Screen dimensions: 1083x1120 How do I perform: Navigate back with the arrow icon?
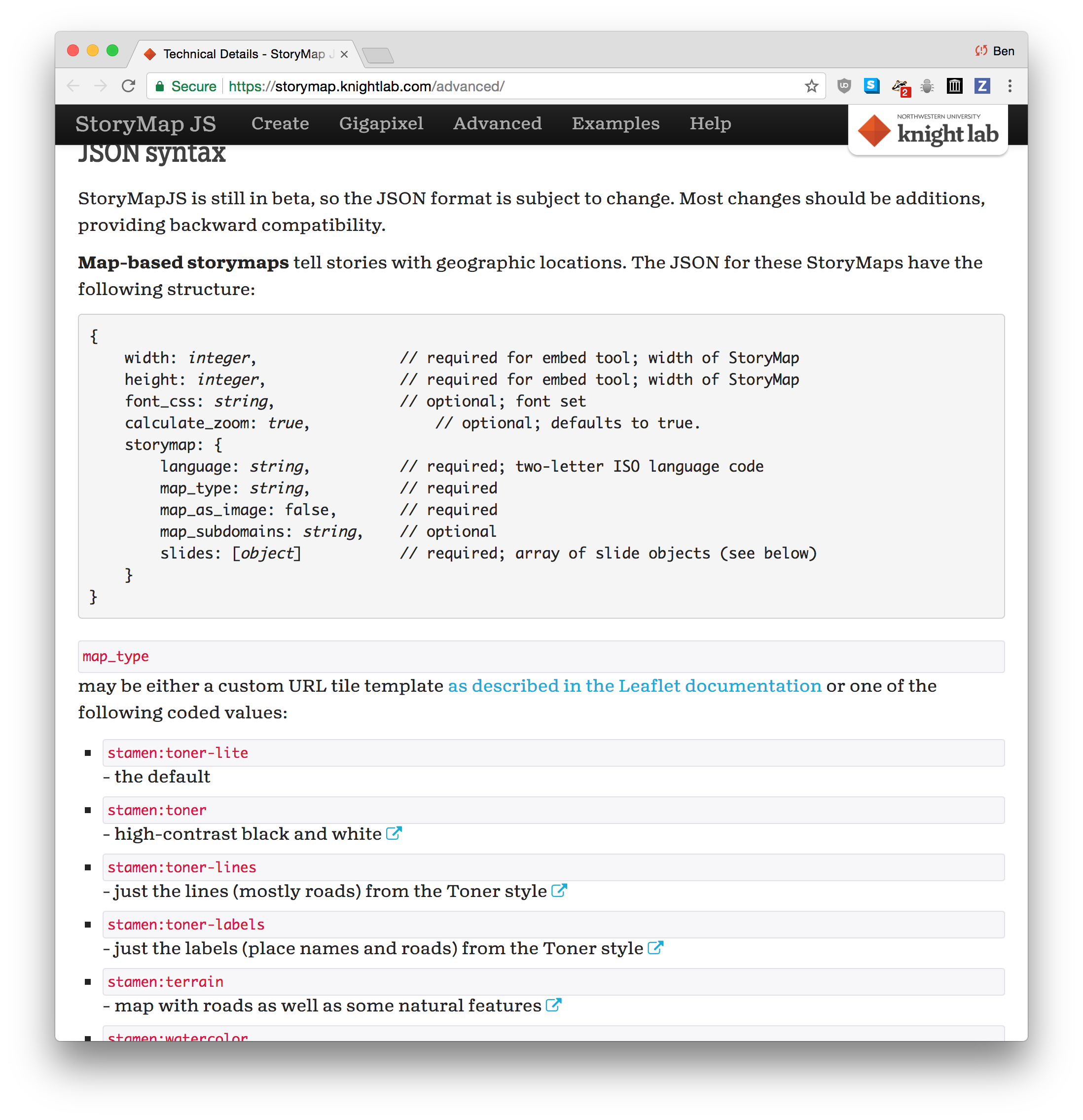[x=73, y=86]
